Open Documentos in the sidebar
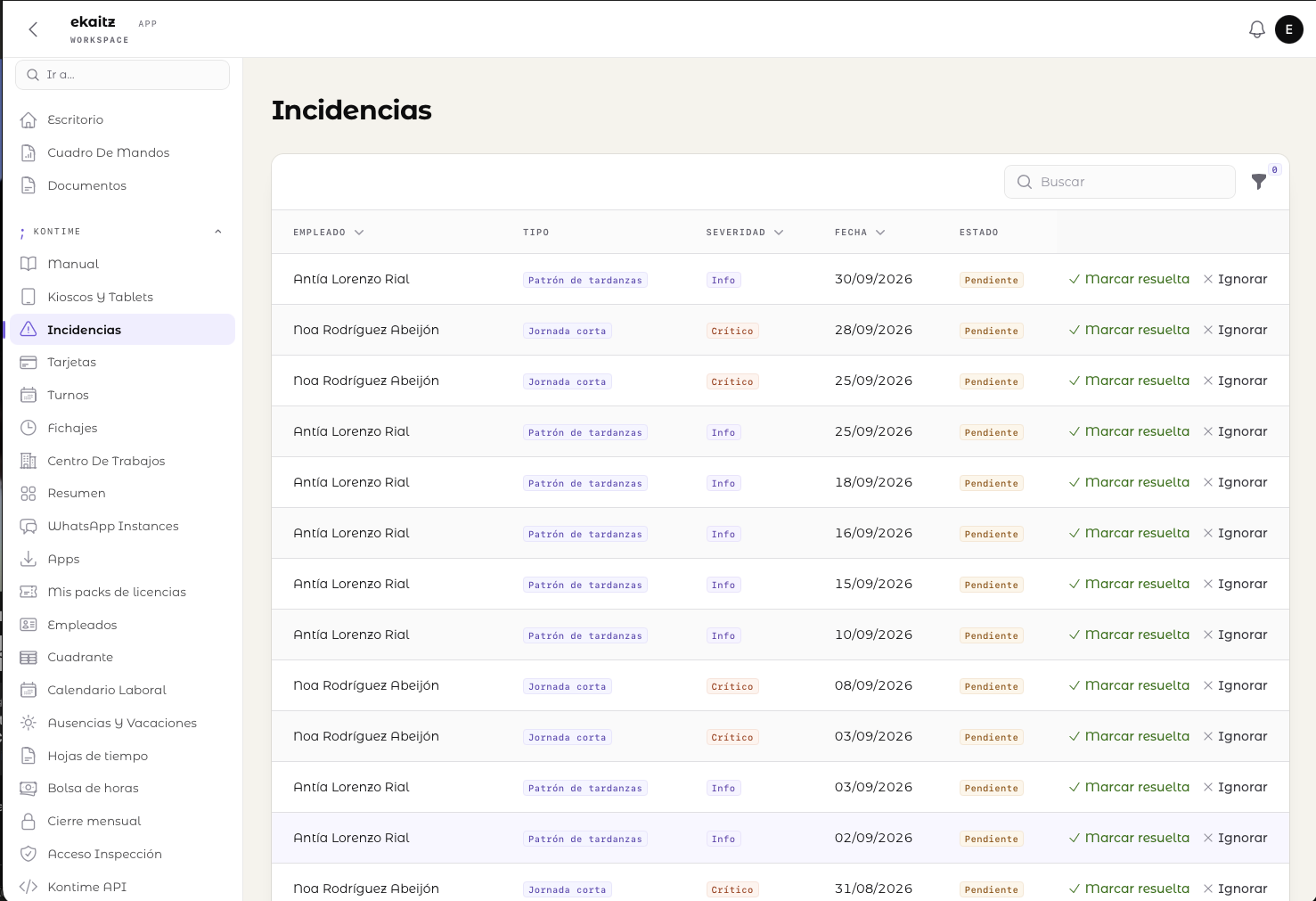Viewport: 1316px width, 901px height. tap(123, 185)
